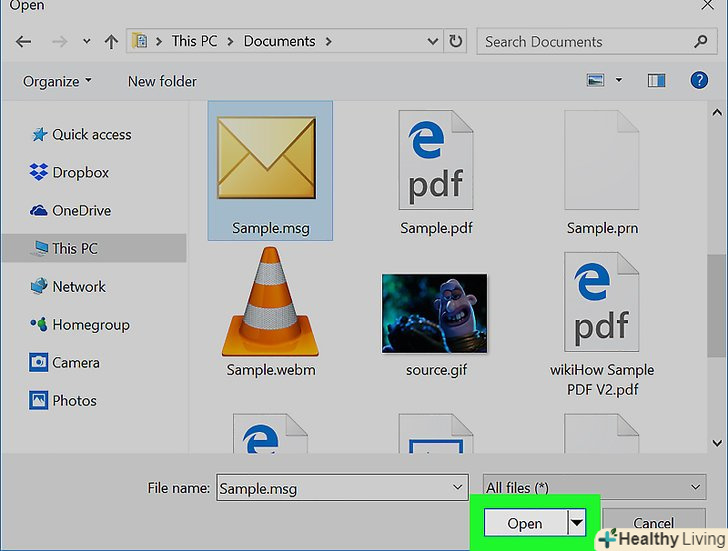Click the New folder button

tap(162, 81)
